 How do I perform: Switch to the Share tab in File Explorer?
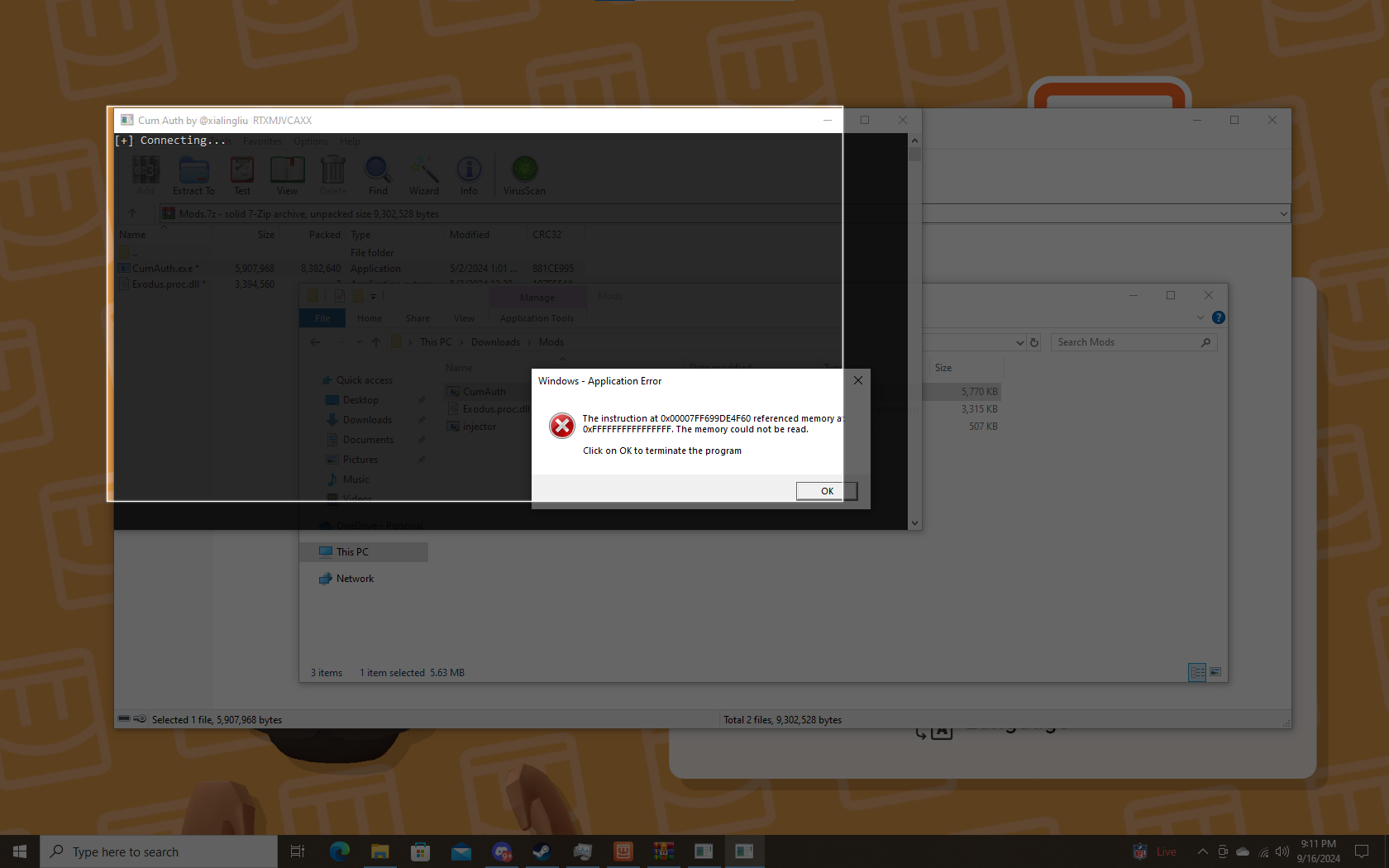(x=418, y=318)
